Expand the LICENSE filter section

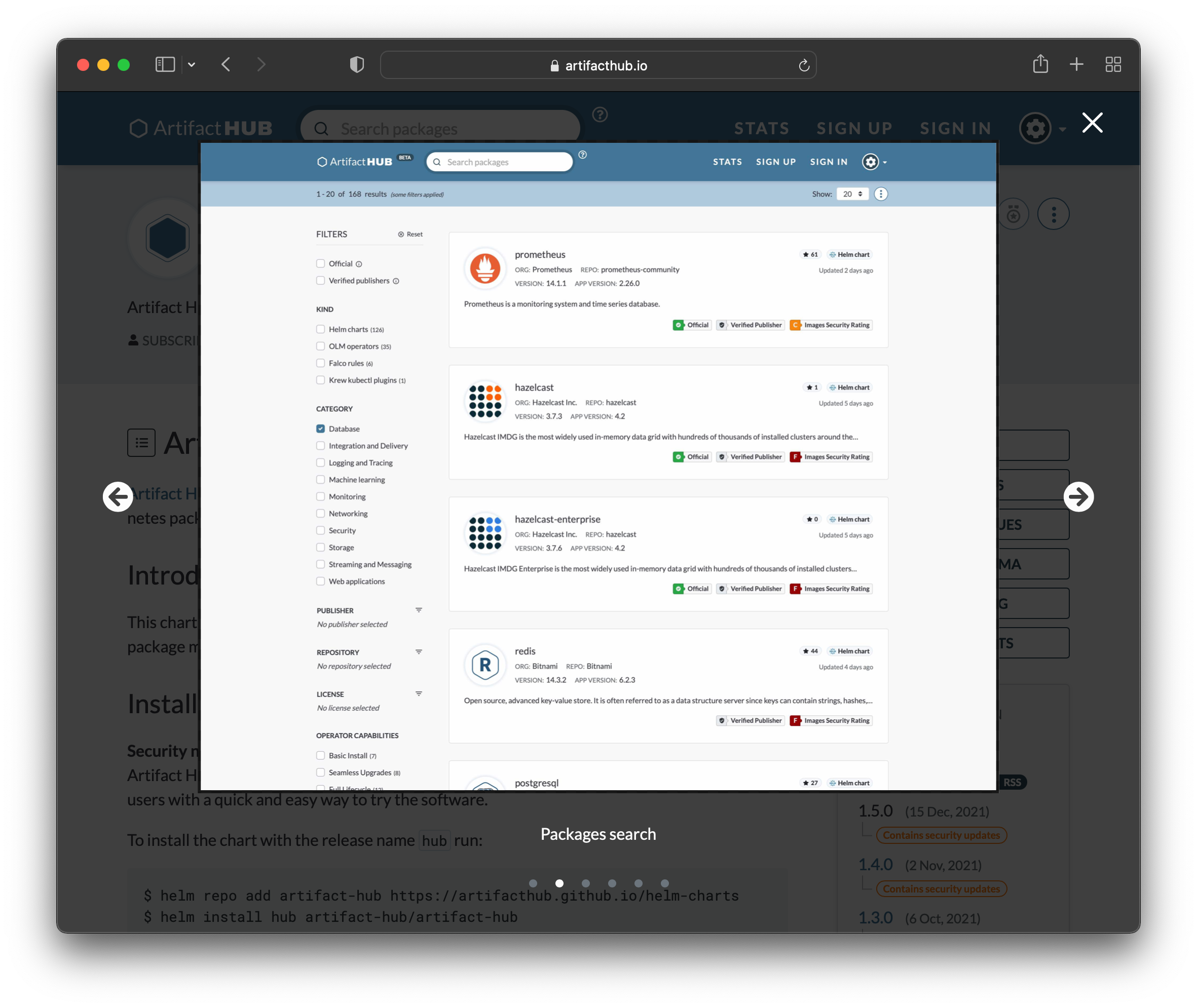[x=420, y=694]
